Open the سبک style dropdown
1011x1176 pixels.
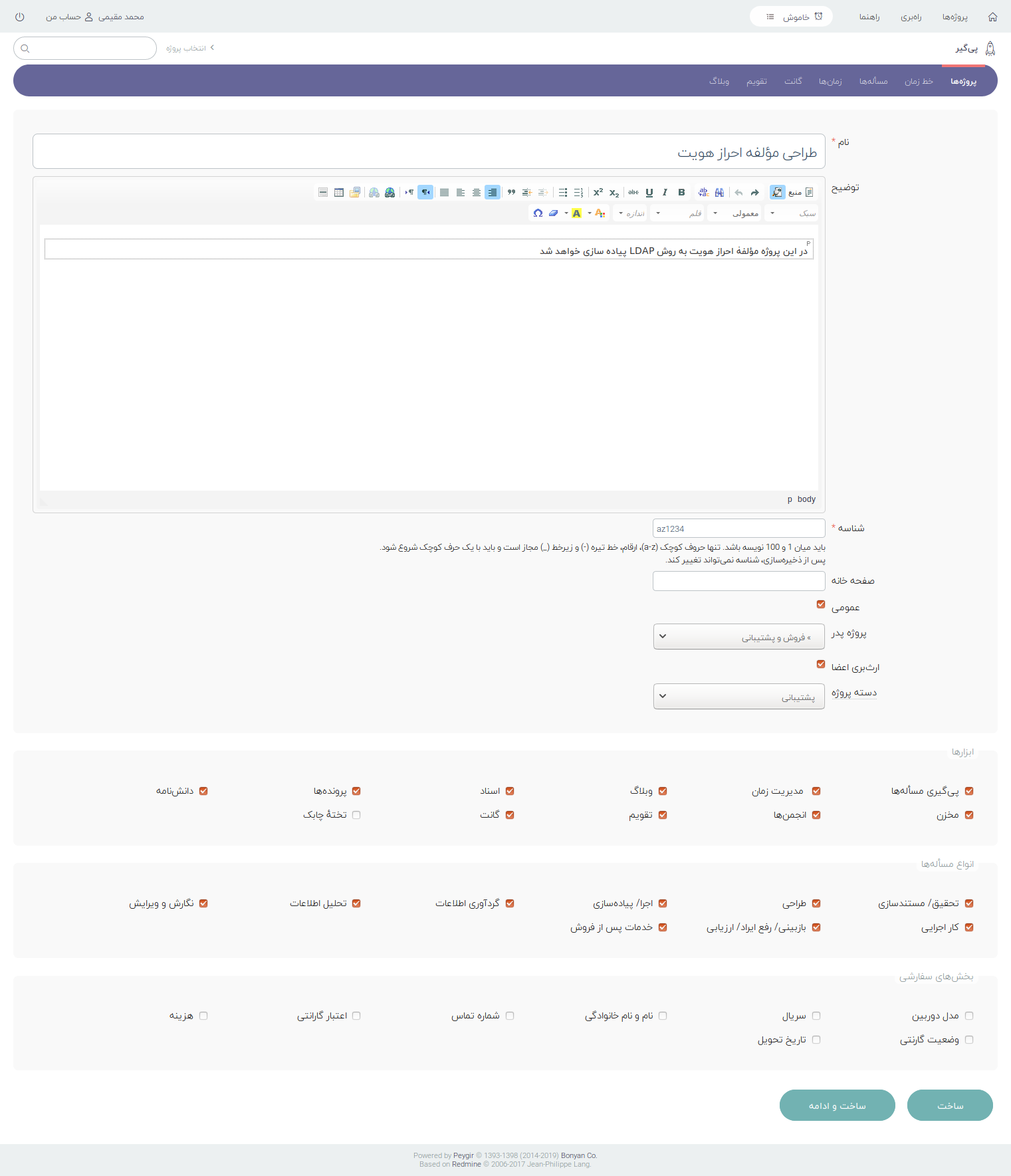pos(792,213)
